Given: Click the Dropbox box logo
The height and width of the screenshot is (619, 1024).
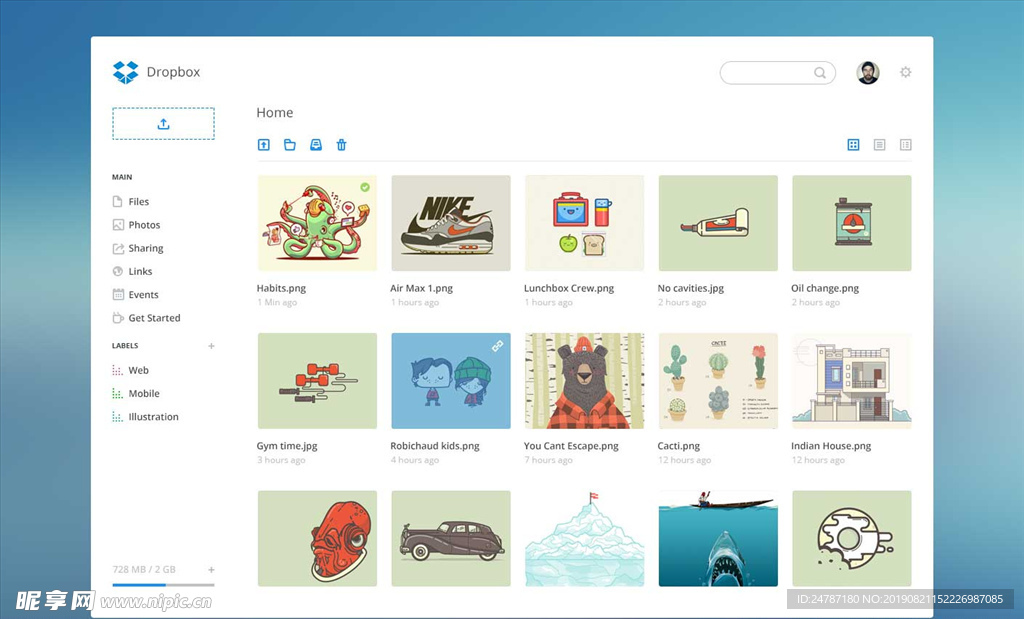Looking at the screenshot, I should (125, 72).
